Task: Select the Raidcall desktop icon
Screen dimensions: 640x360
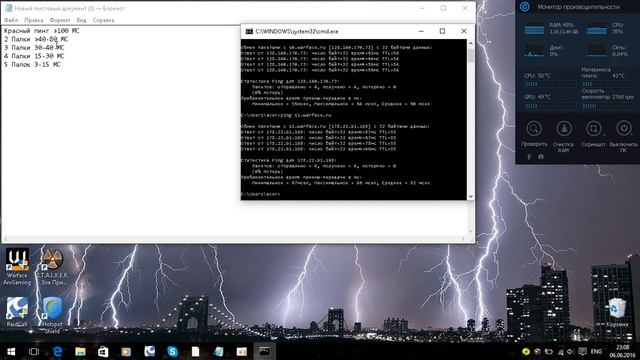Action: click(17, 312)
